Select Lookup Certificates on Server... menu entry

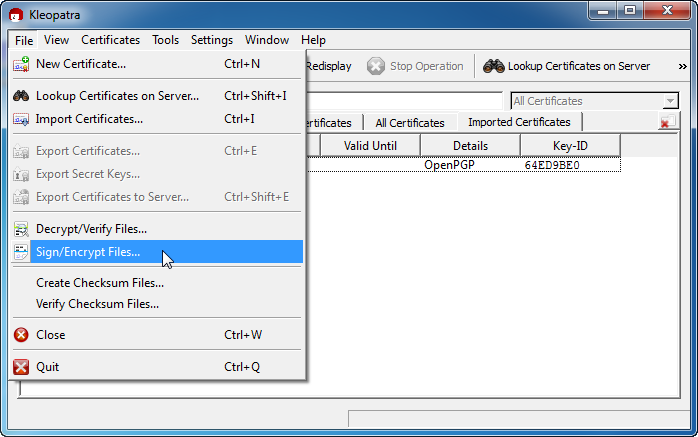click(x=157, y=96)
